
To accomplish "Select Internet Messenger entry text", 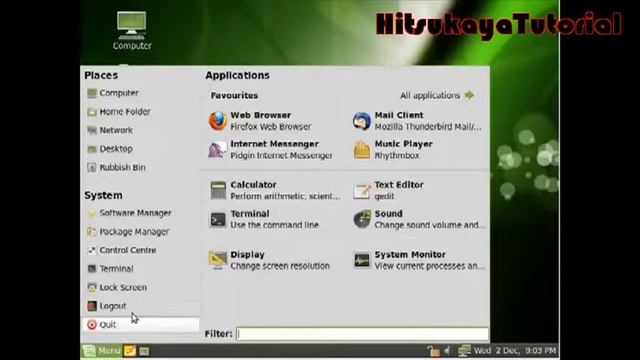I will click(x=274, y=144).
